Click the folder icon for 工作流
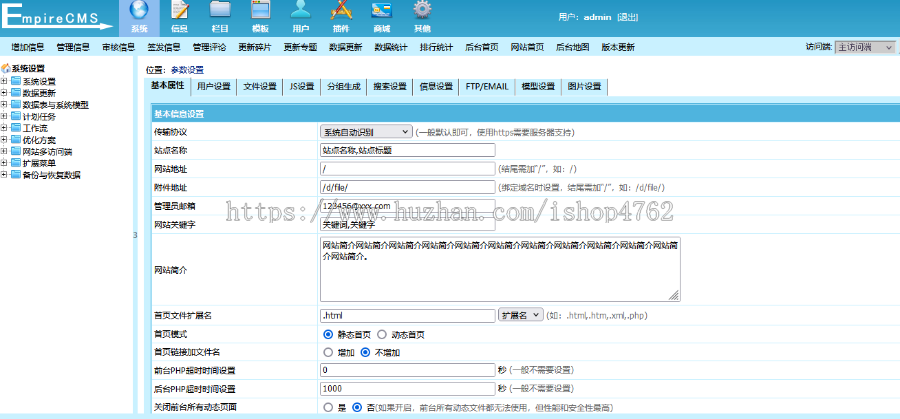This screenshot has height=419, width=900. coord(15,128)
